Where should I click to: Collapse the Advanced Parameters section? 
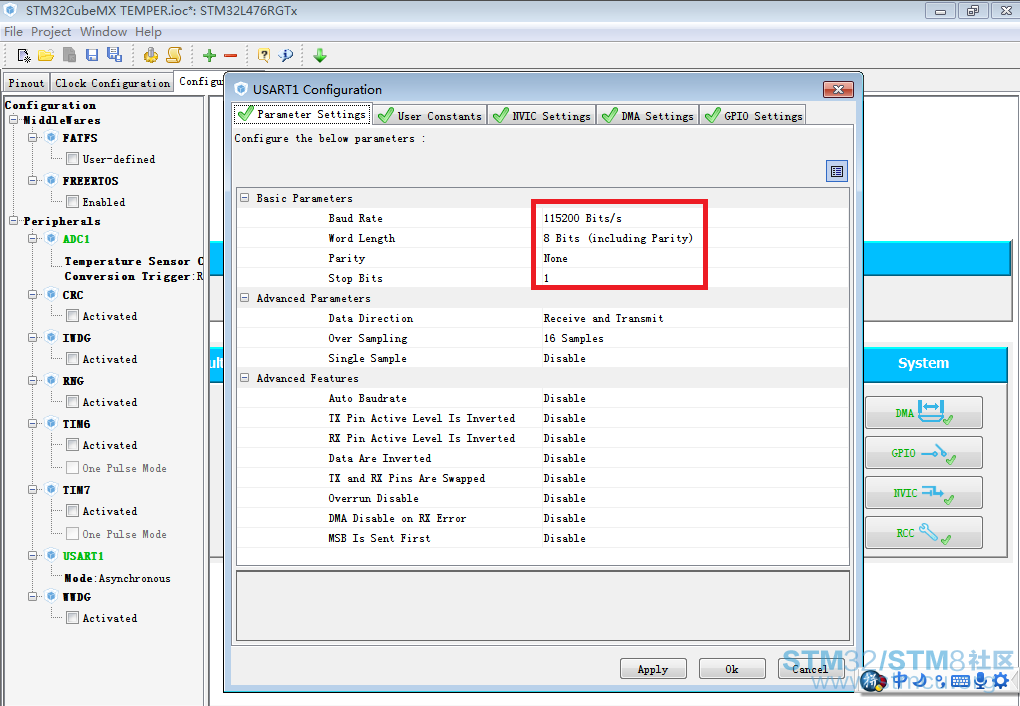tap(245, 298)
